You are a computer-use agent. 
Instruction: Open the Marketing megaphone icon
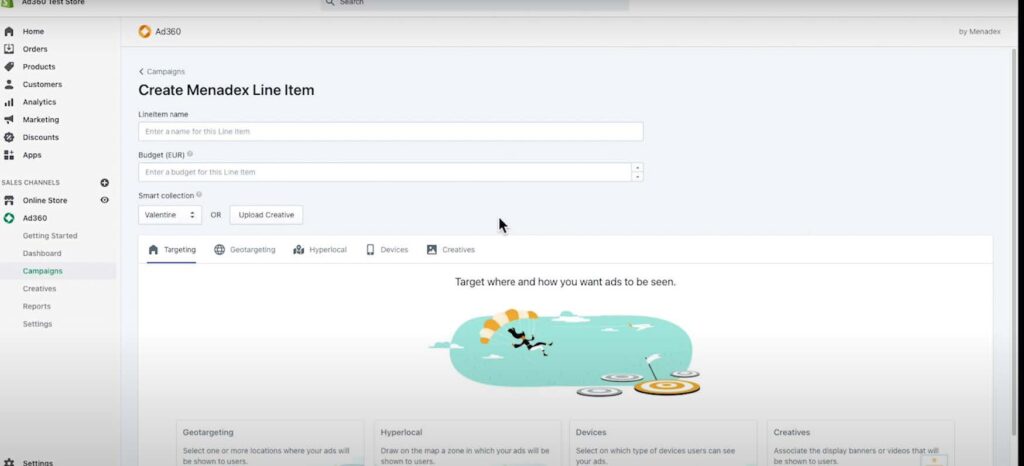click(8, 119)
